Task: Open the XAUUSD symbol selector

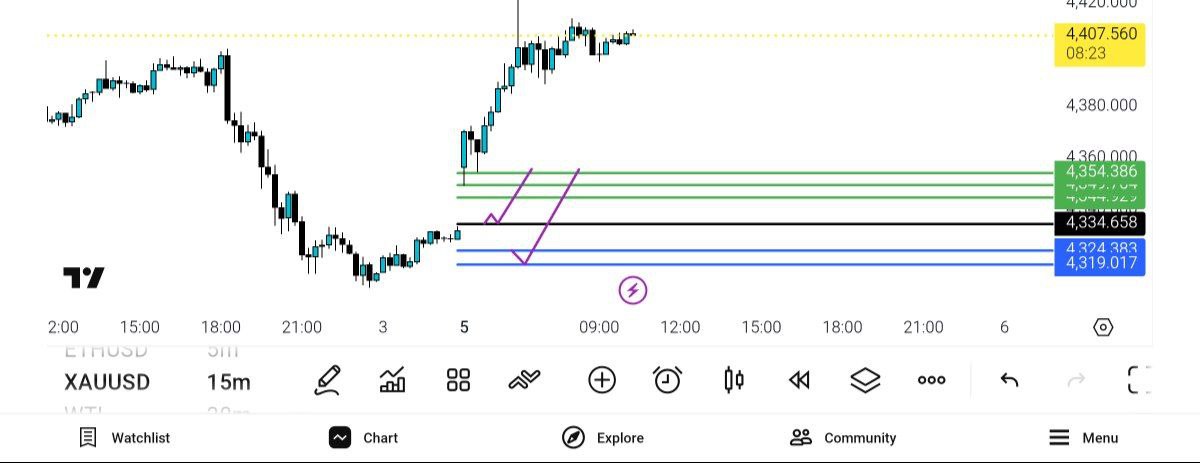Action: (x=107, y=382)
